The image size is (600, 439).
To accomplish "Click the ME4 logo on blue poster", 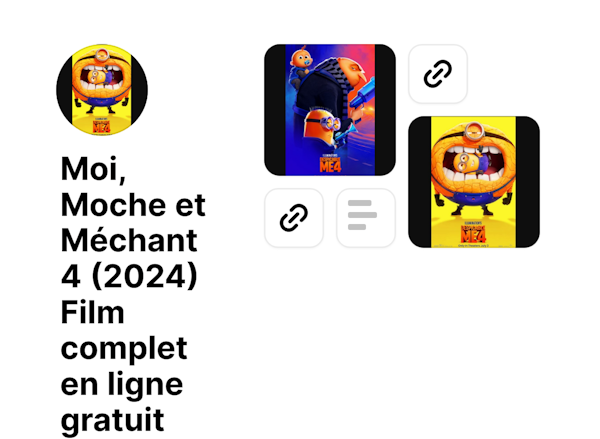I will [x=330, y=163].
